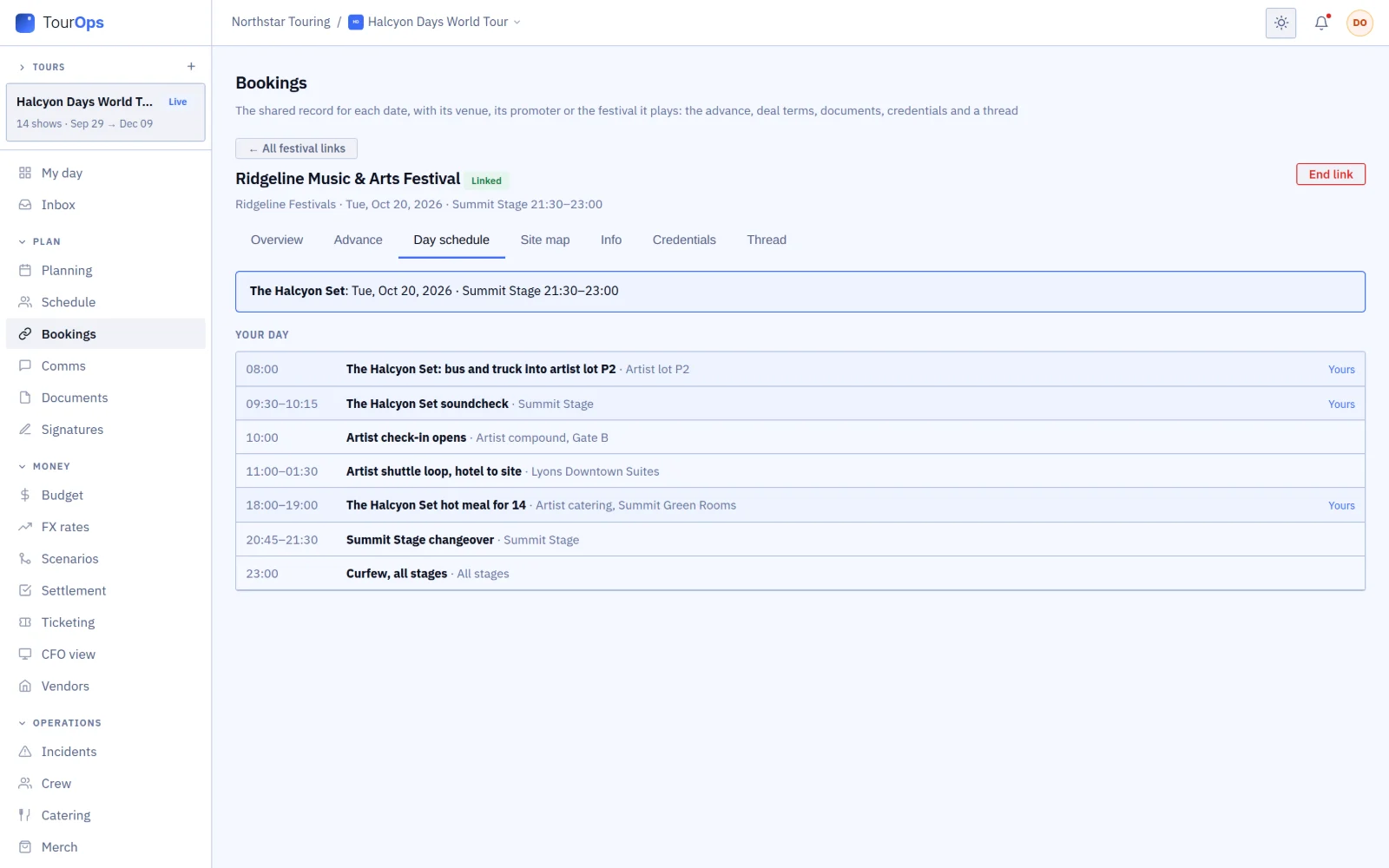The image size is (1389, 868).
Task: Open DO user avatar menu
Action: (x=1359, y=23)
